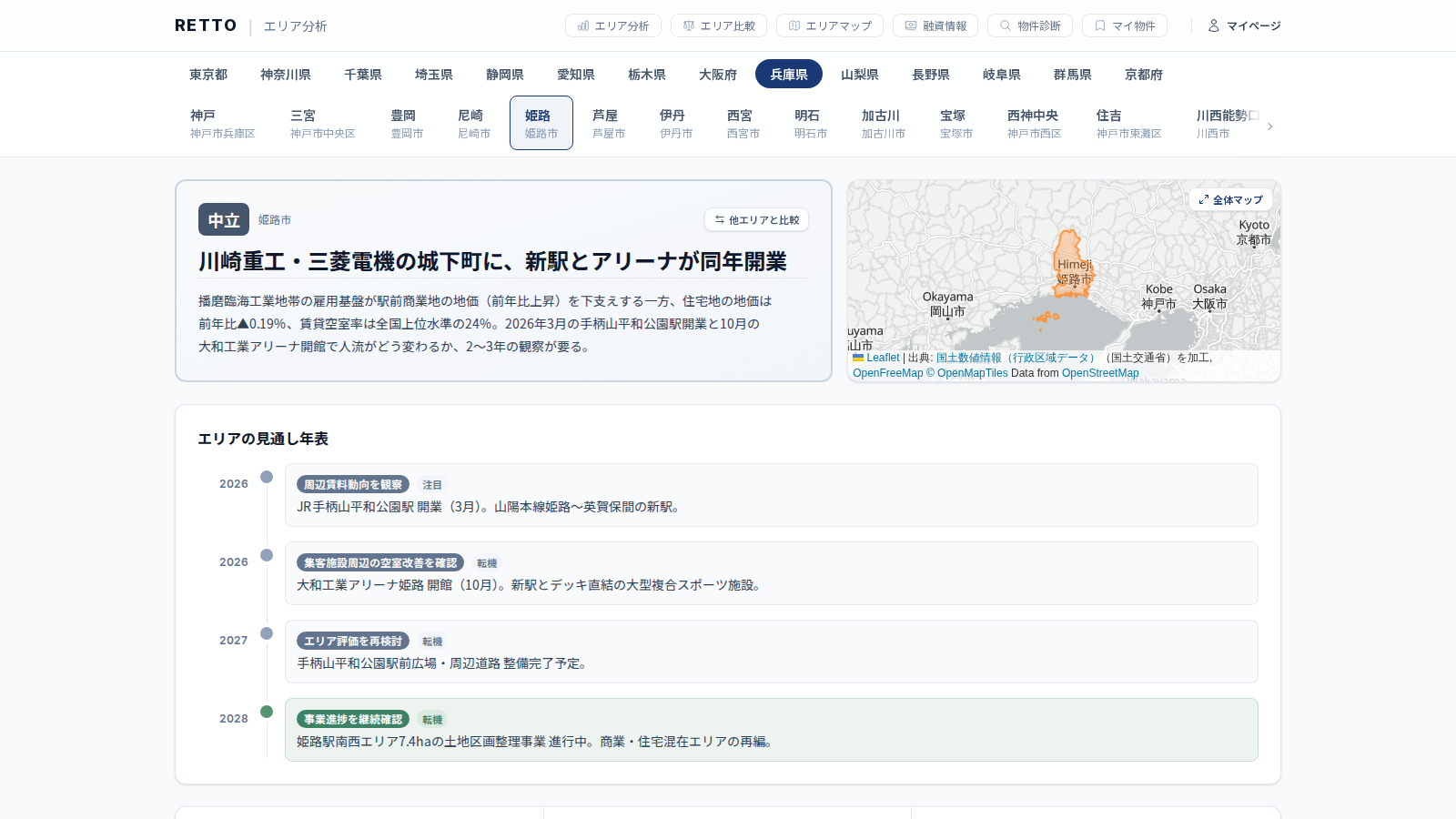Choose 豊岡 area tab
This screenshot has height=819, width=1456.
pyautogui.click(x=407, y=123)
